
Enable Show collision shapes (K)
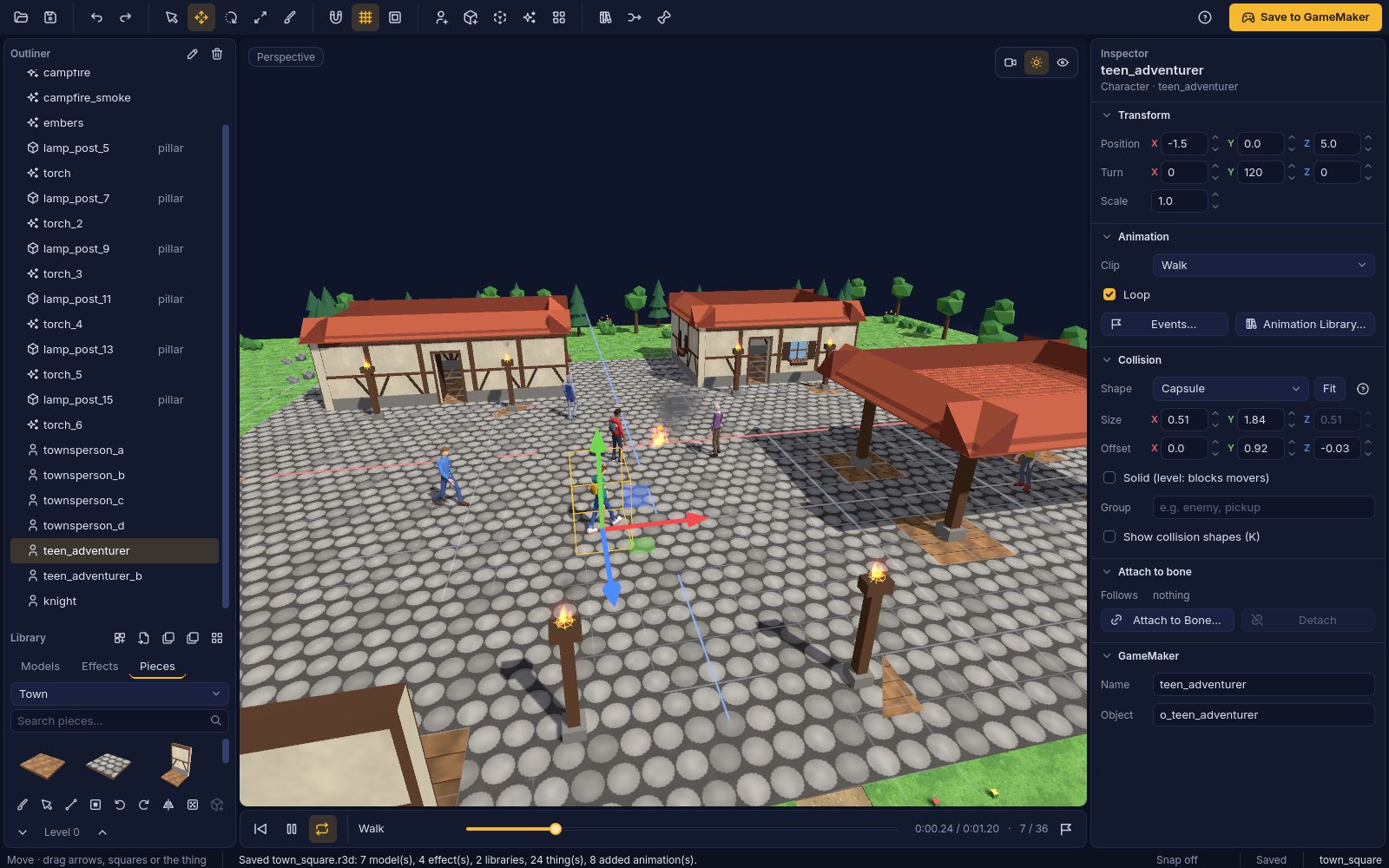tap(1109, 536)
